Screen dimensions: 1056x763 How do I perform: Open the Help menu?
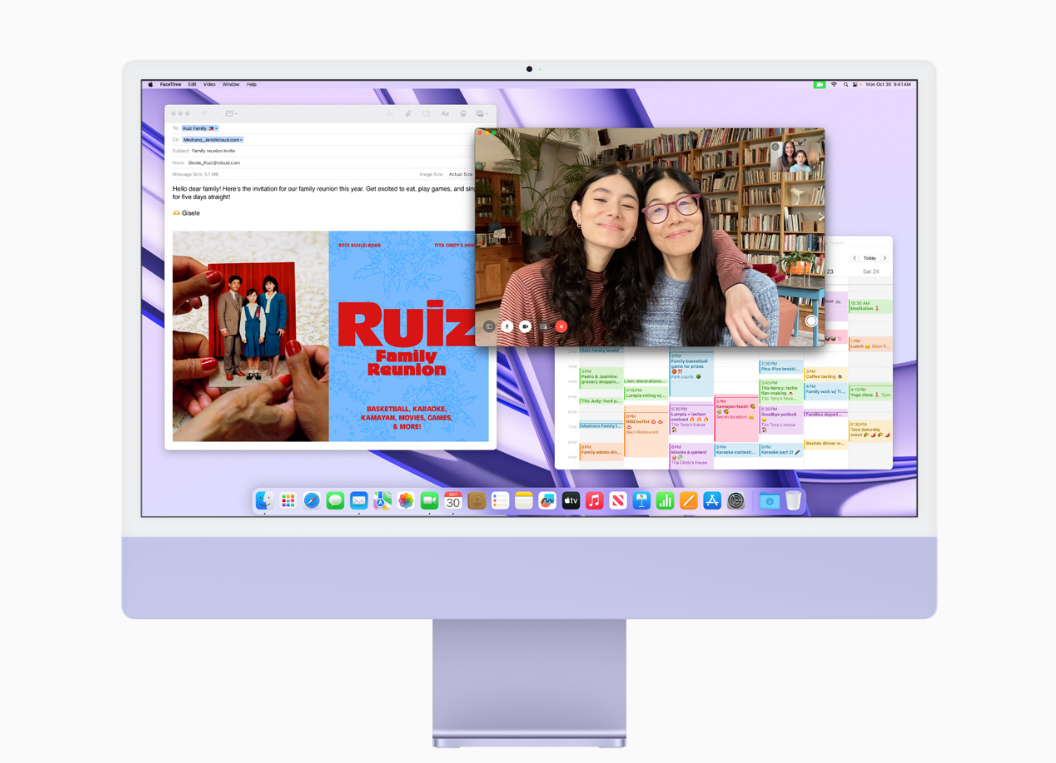[x=251, y=84]
